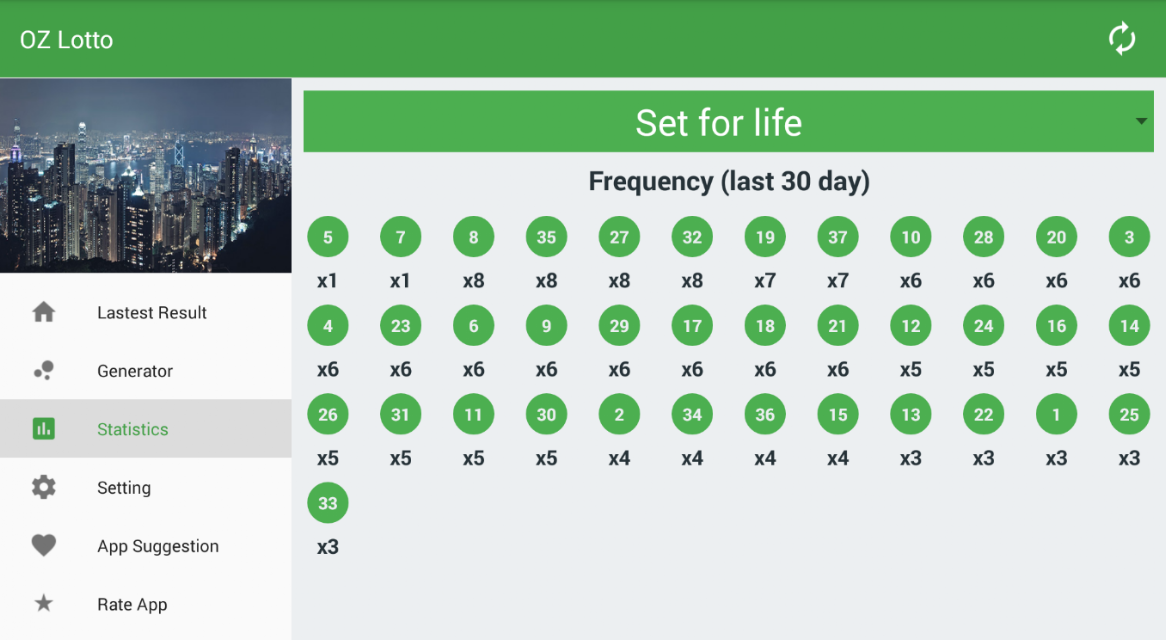
Task: Click the Setting gear icon
Action: tap(44, 487)
